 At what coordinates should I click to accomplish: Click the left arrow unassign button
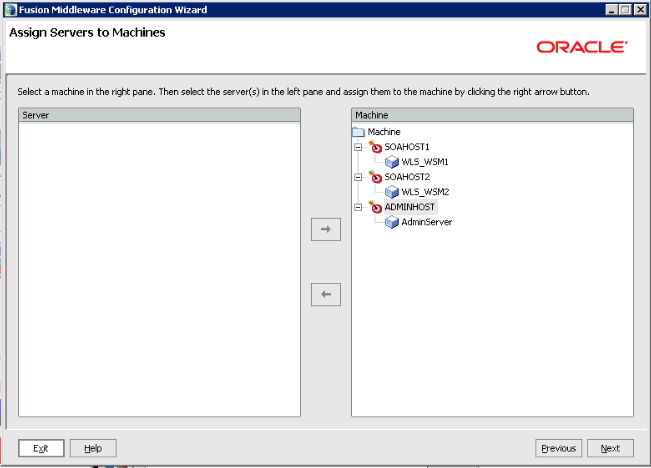tap(326, 294)
